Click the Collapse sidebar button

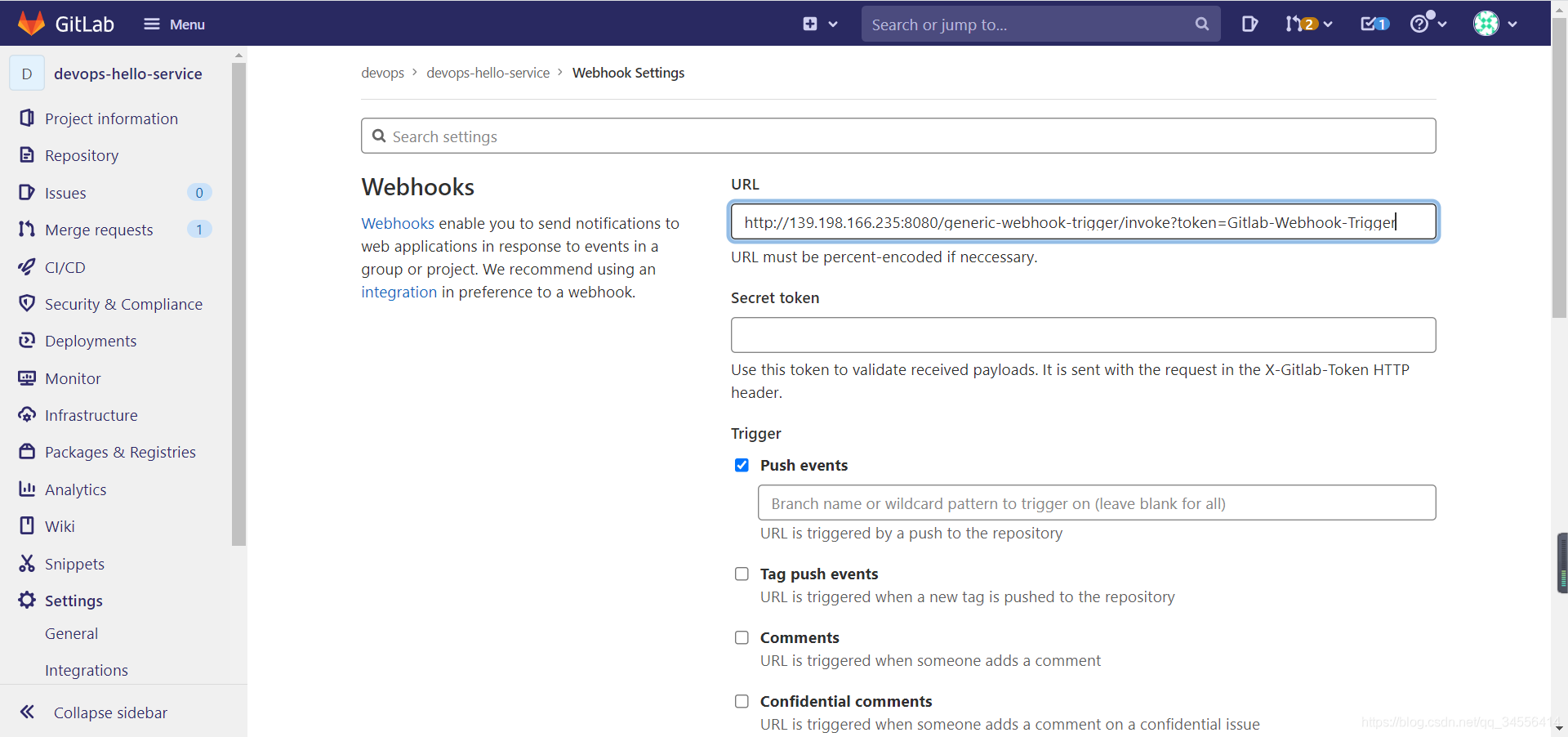(109, 712)
